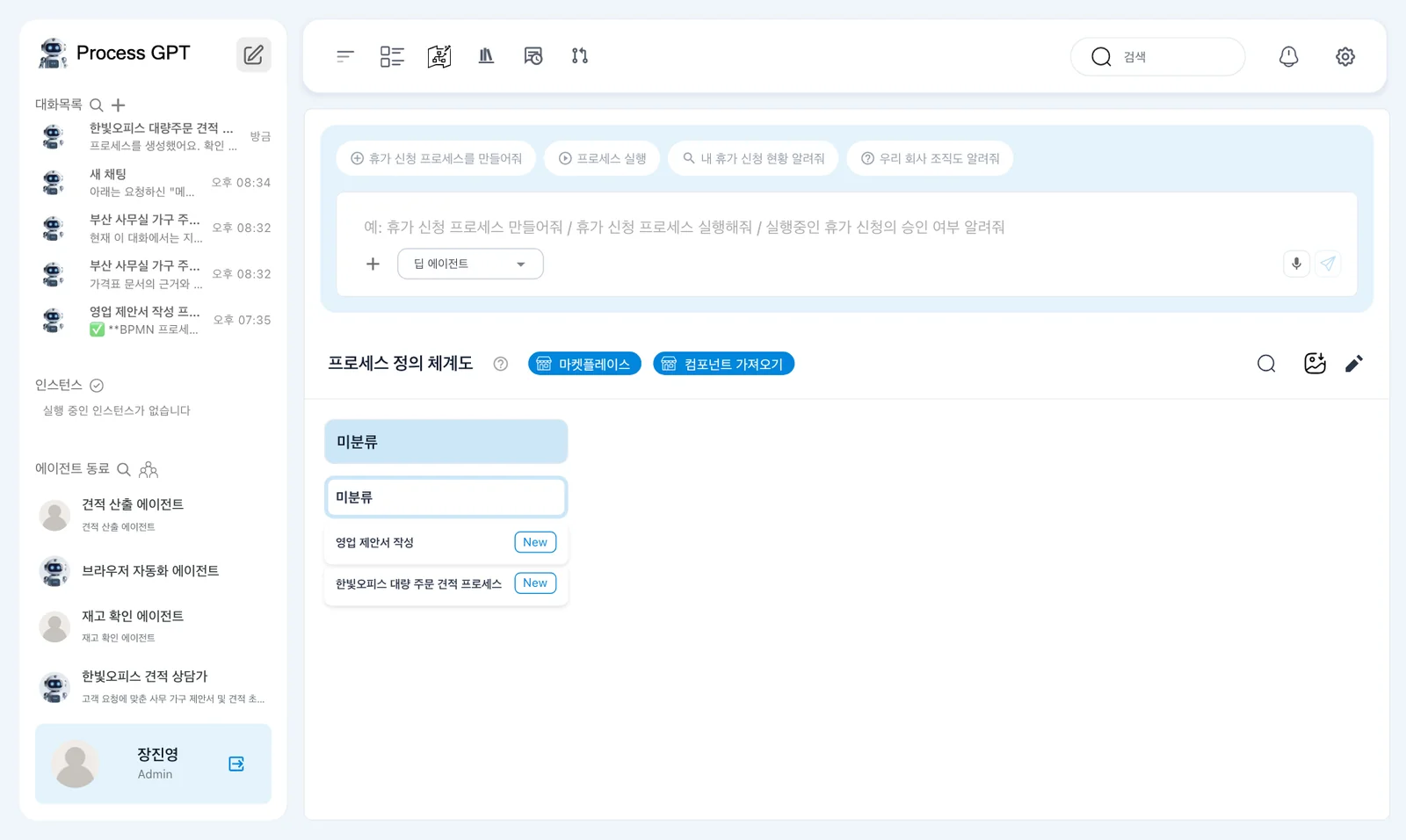Click the instance check-circle icon
Image resolution: width=1406 pixels, height=840 pixels.
point(97,386)
